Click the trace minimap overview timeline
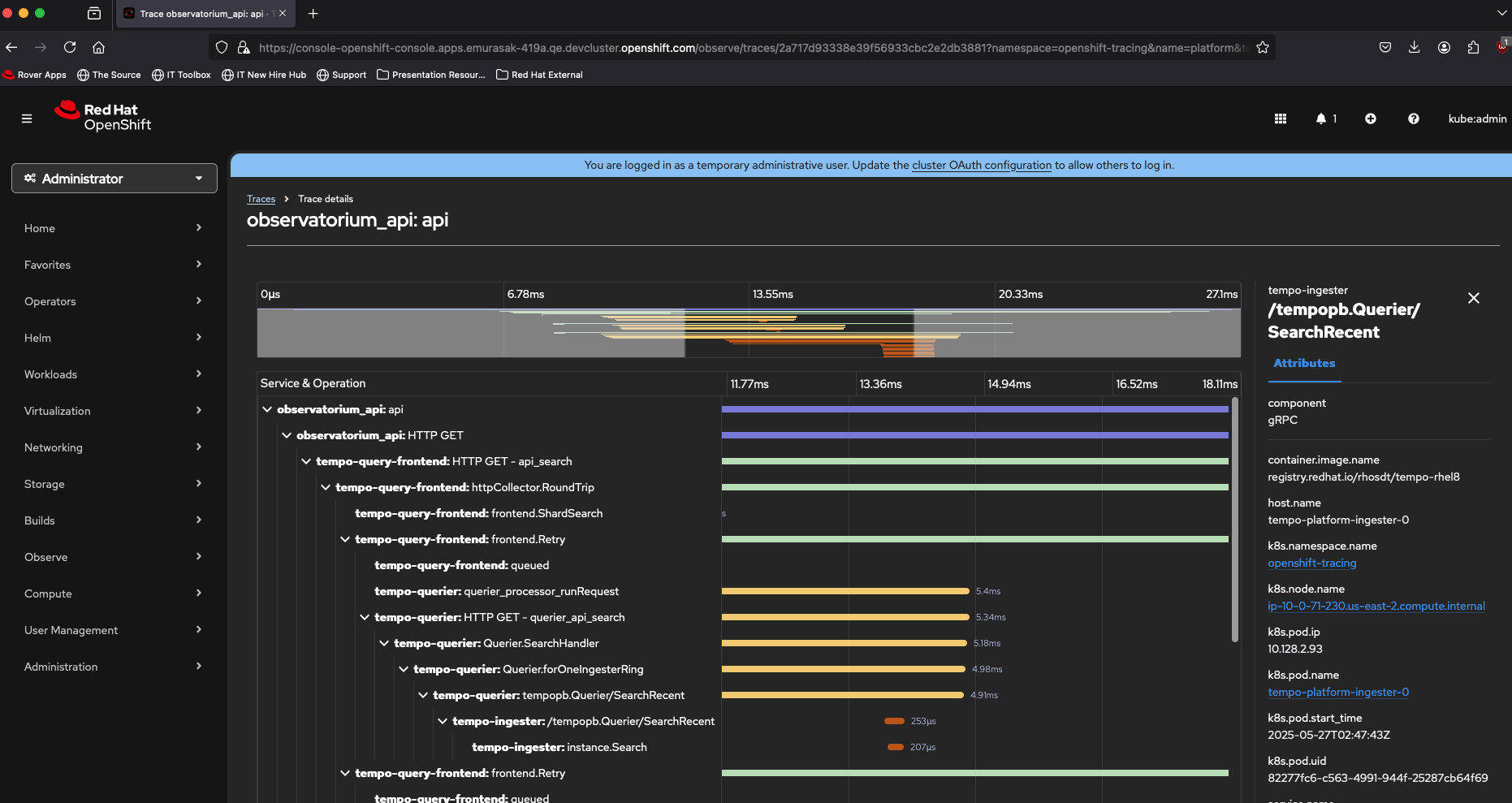The width and height of the screenshot is (1512, 803). coord(749,333)
